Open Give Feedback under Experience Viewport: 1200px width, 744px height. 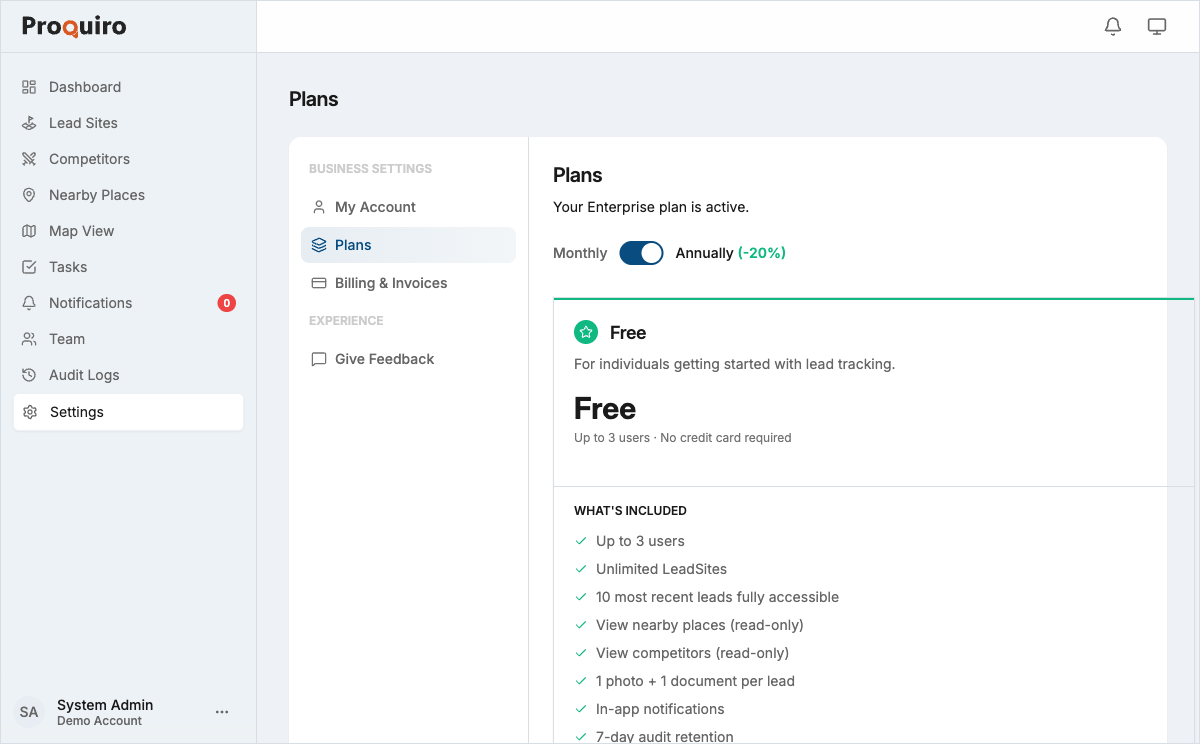[x=384, y=358]
